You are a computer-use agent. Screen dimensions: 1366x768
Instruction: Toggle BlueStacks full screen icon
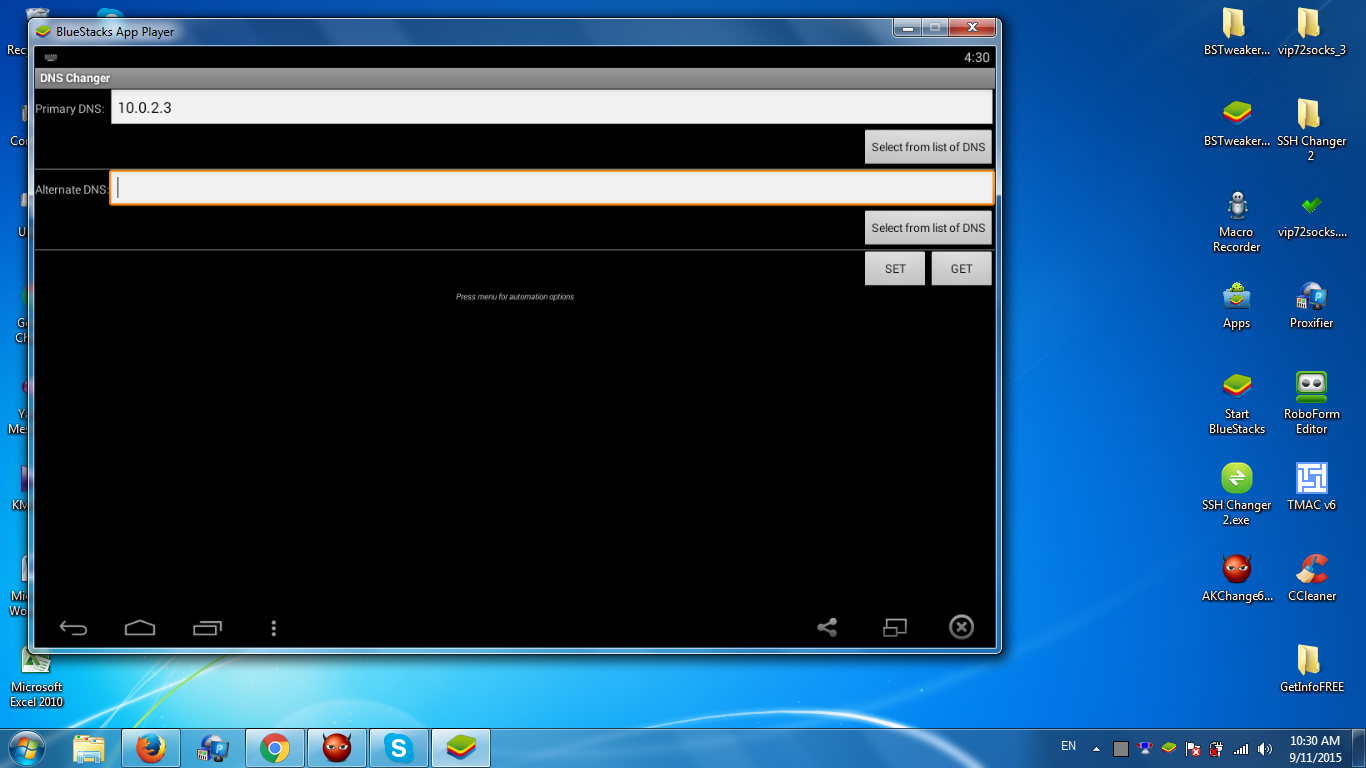894,627
